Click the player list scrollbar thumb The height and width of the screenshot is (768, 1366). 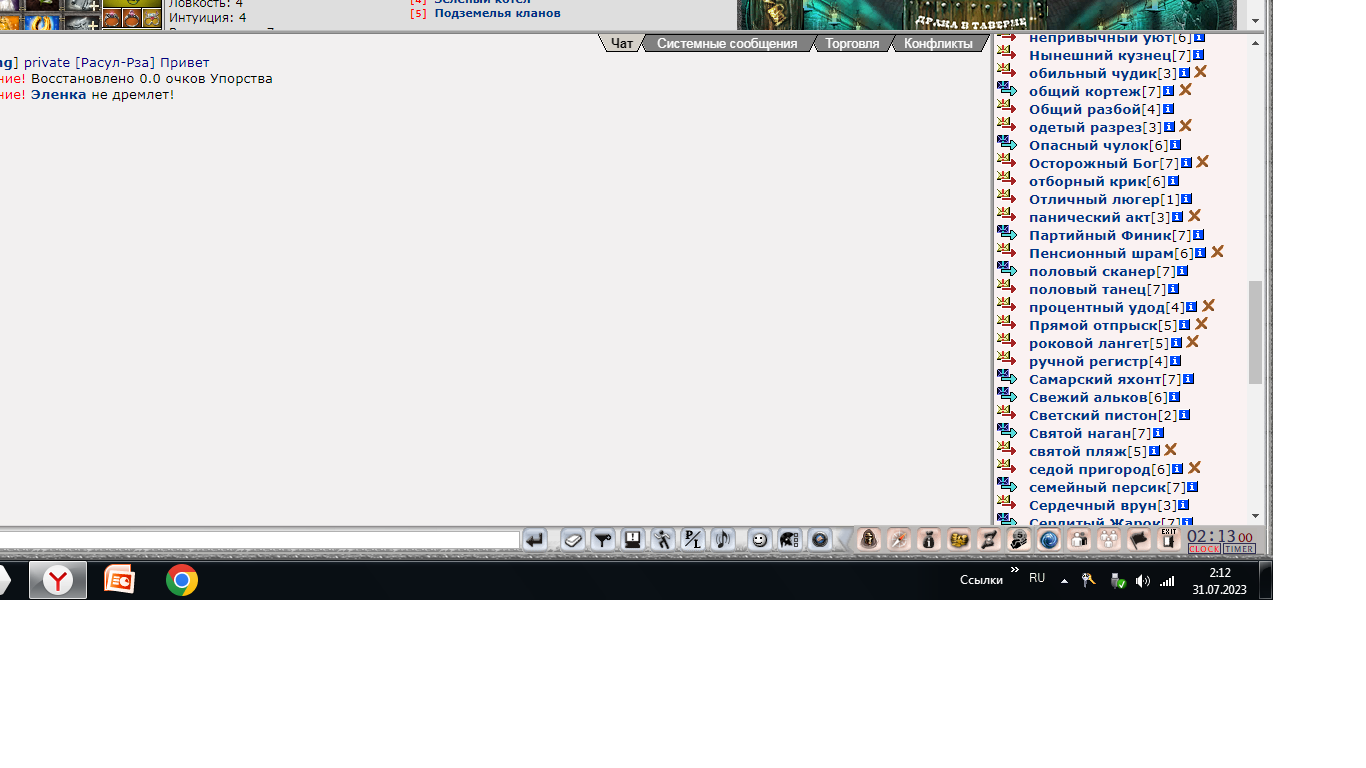1256,332
